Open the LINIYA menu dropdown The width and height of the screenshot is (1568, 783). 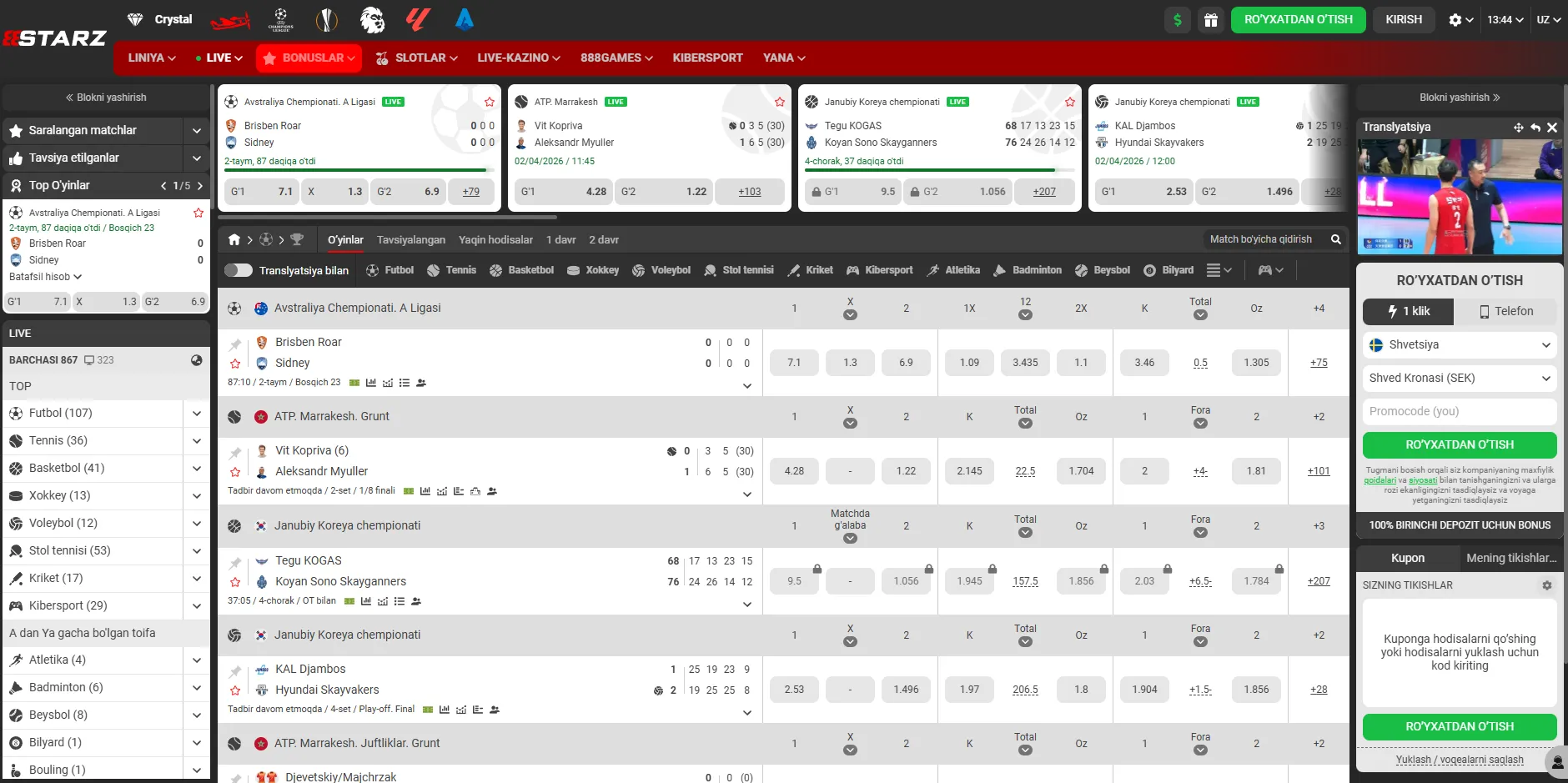tap(152, 58)
